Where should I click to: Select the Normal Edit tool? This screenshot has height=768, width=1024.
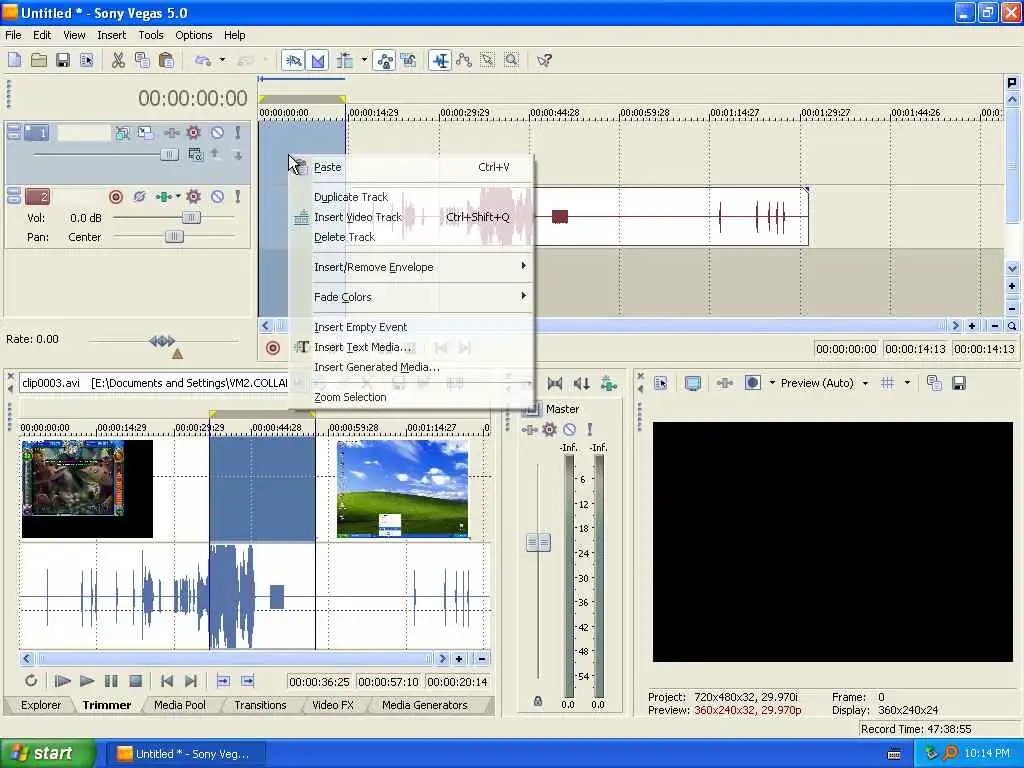coord(441,60)
